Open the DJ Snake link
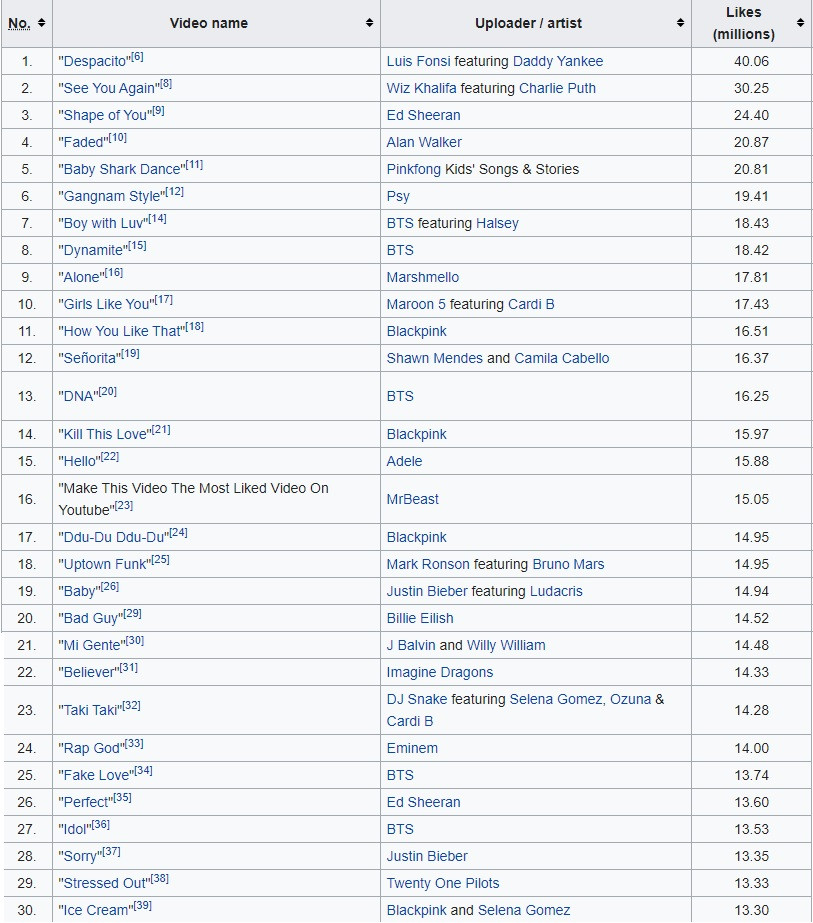The image size is (813, 923). pos(417,700)
